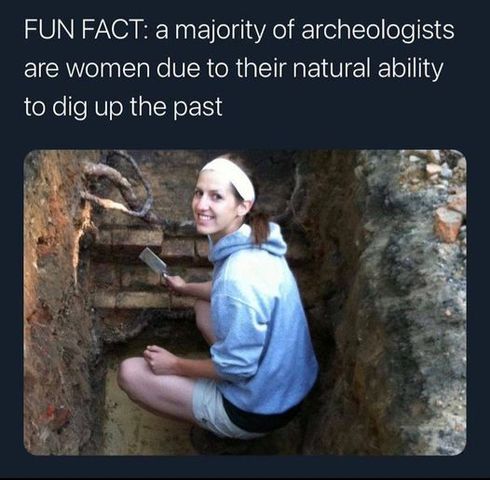Image resolution: width=490 pixels, height=480 pixels.
Task: Click the second text line starting "are women"
Action: 233,68
